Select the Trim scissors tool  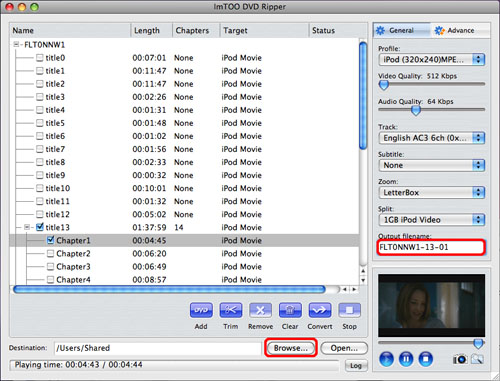[231, 310]
